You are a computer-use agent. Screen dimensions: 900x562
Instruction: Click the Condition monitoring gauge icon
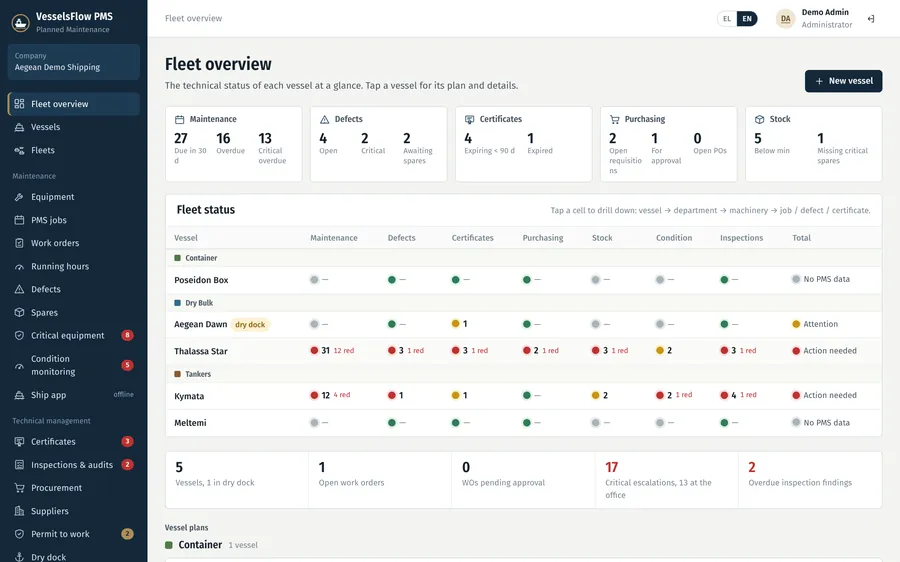tap(20, 365)
